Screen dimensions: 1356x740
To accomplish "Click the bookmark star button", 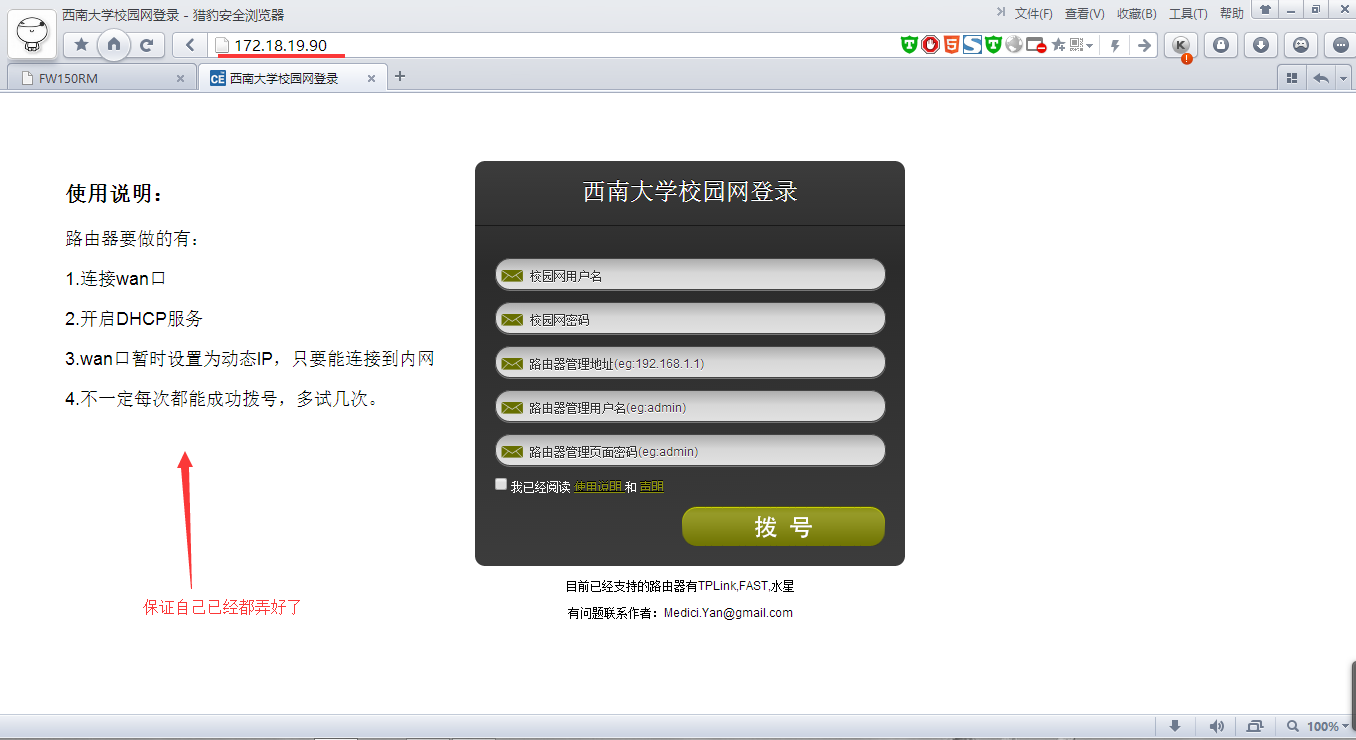I will click(x=81, y=45).
